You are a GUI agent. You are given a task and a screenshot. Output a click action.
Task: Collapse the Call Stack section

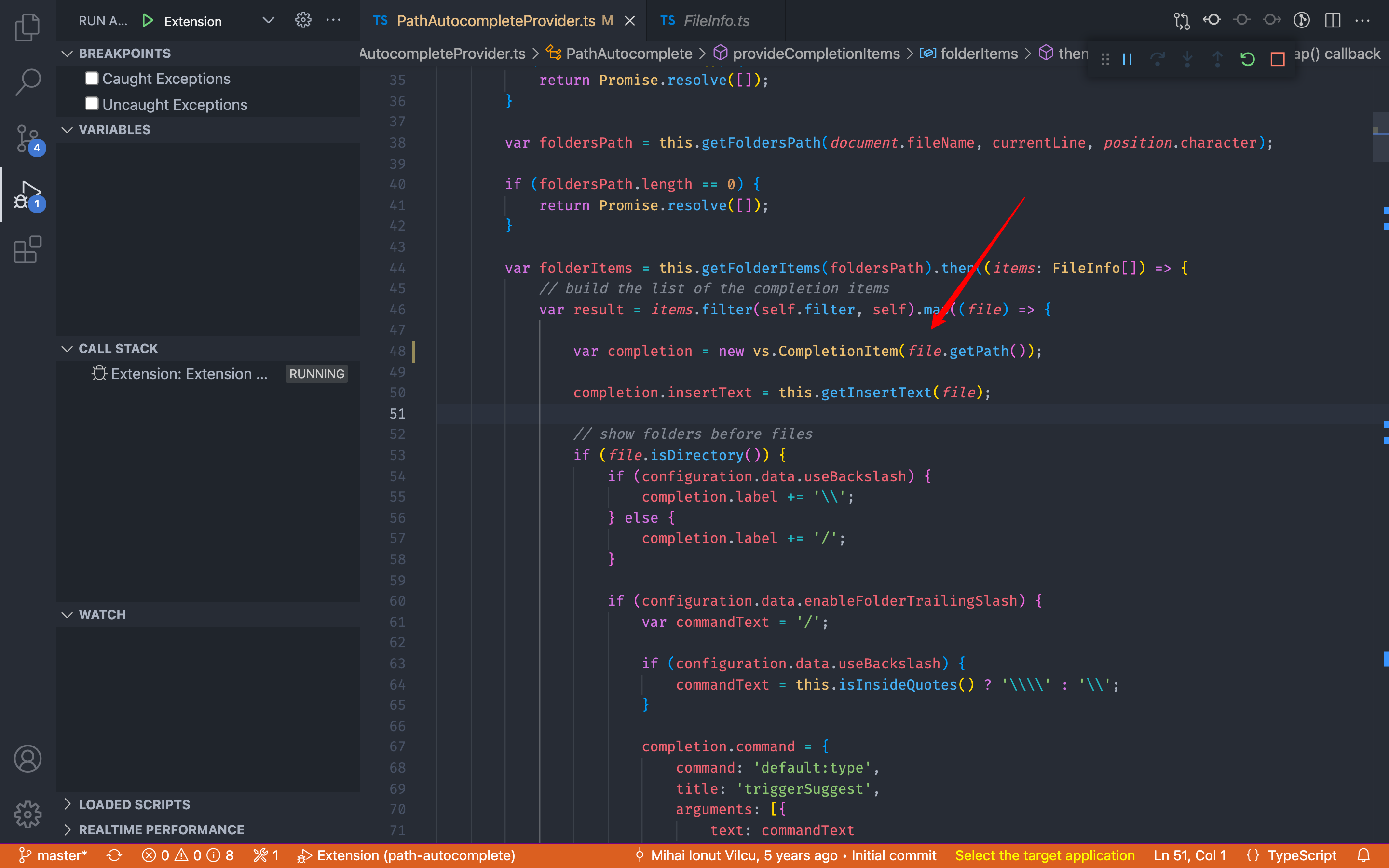click(118, 349)
